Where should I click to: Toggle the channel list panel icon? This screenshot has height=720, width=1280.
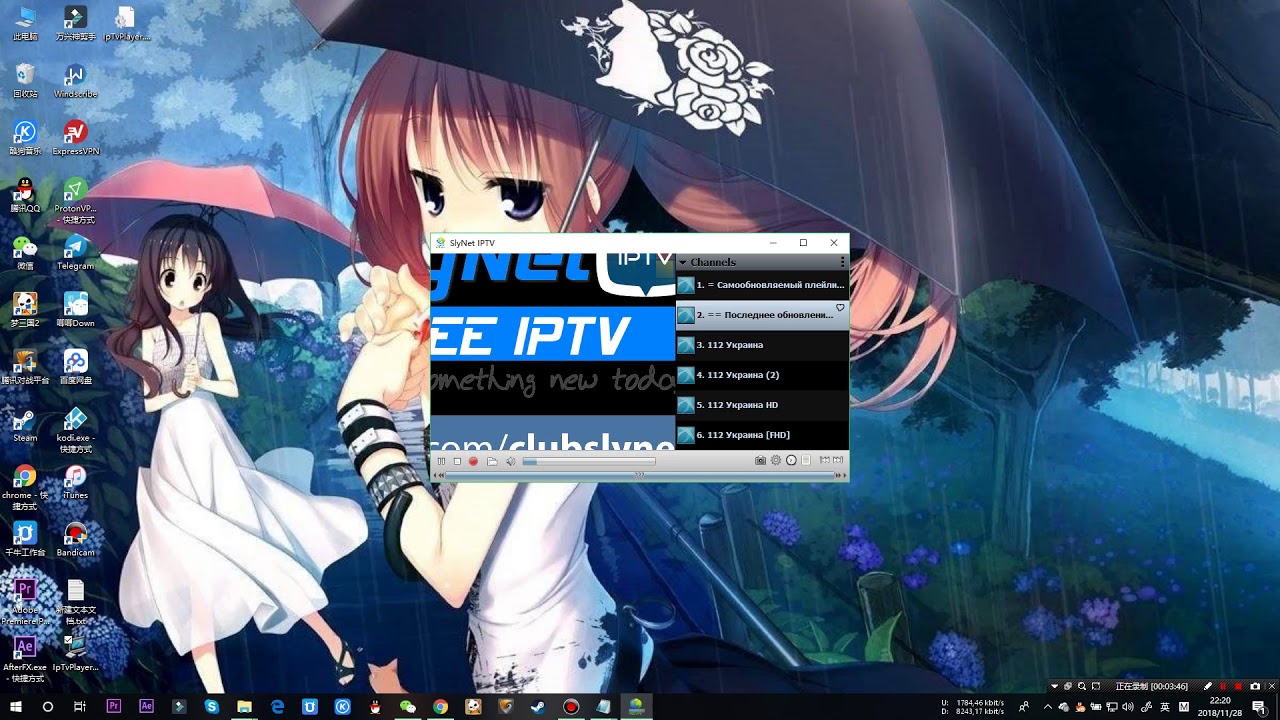pyautogui.click(x=806, y=460)
